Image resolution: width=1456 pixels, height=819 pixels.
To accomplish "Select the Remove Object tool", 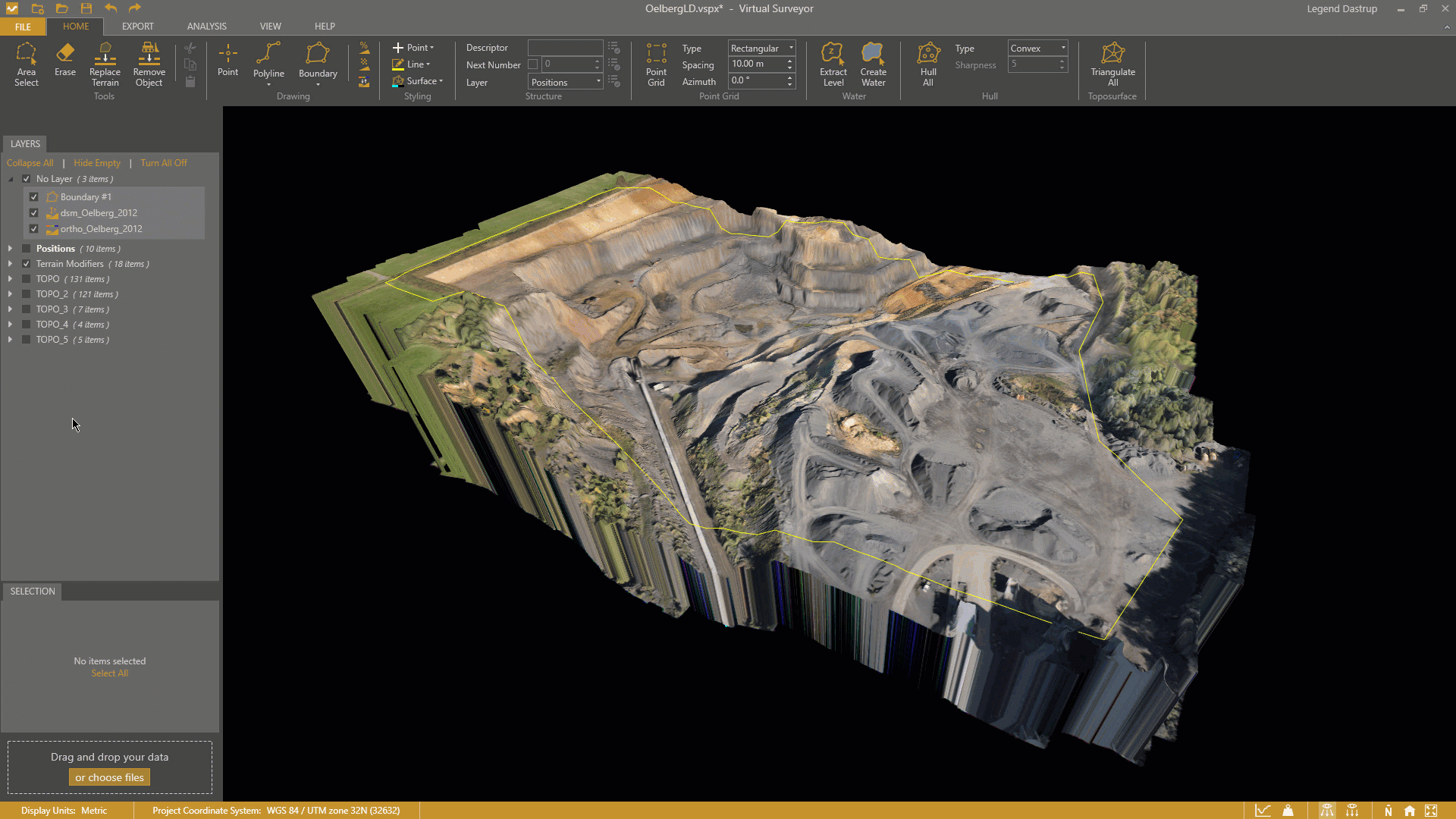I will (149, 64).
